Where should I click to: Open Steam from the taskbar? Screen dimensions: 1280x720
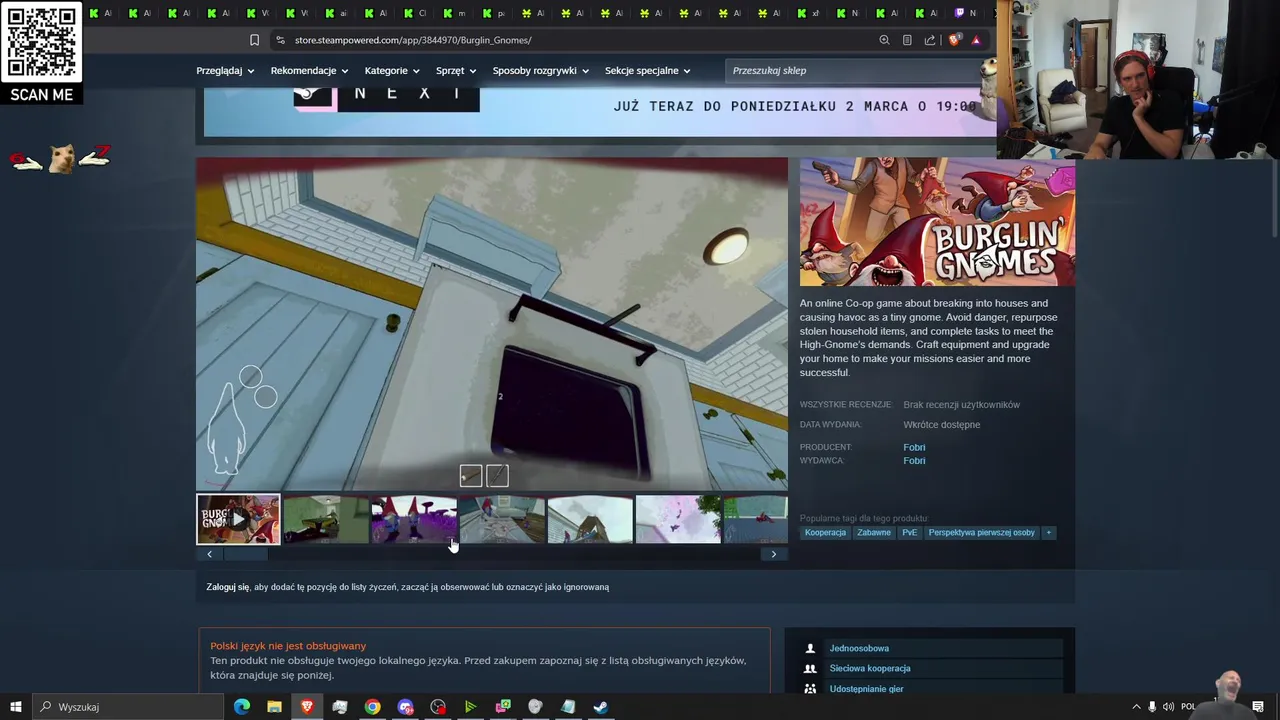600,707
